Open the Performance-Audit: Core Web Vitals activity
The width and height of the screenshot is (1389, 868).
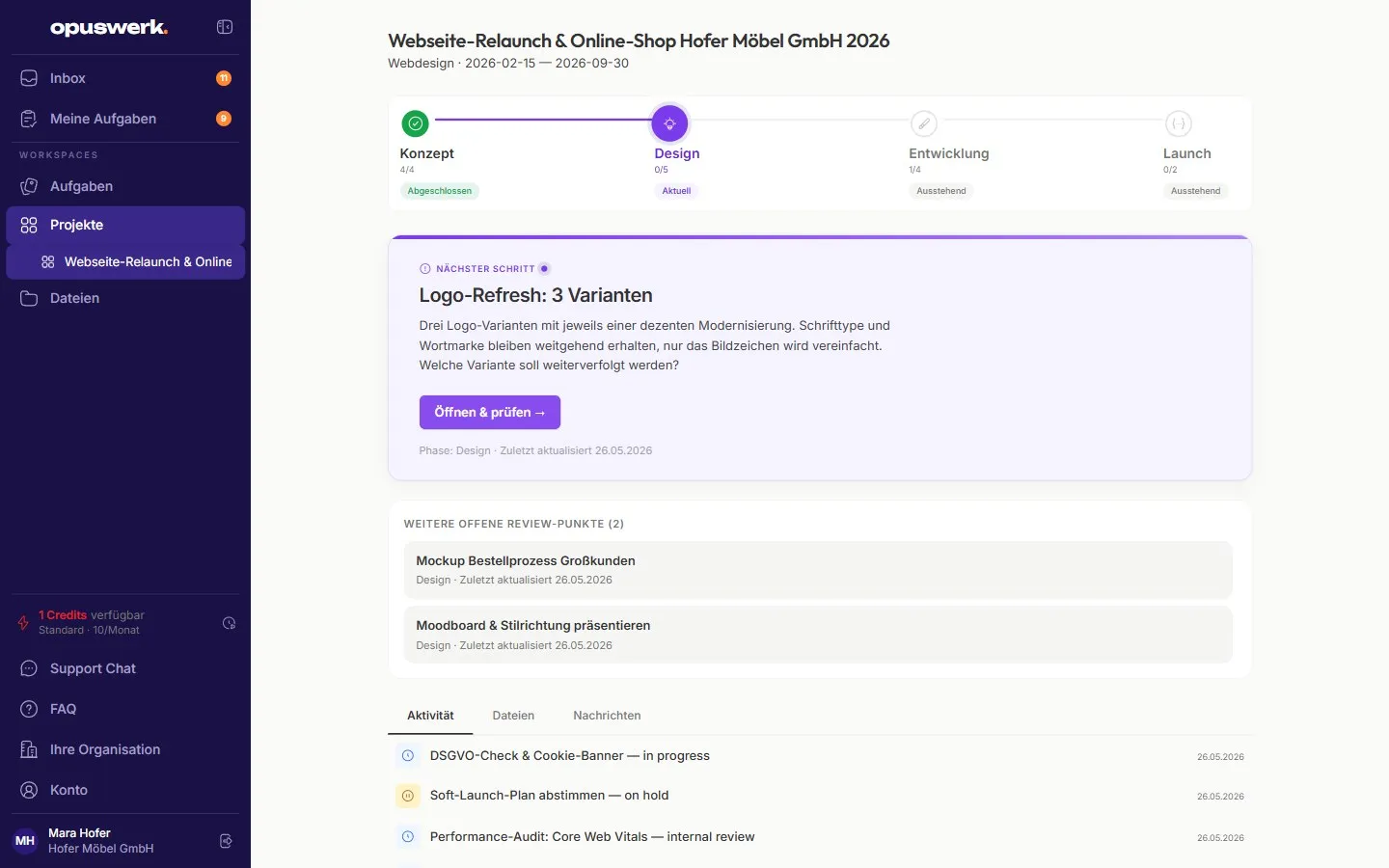(x=820, y=837)
